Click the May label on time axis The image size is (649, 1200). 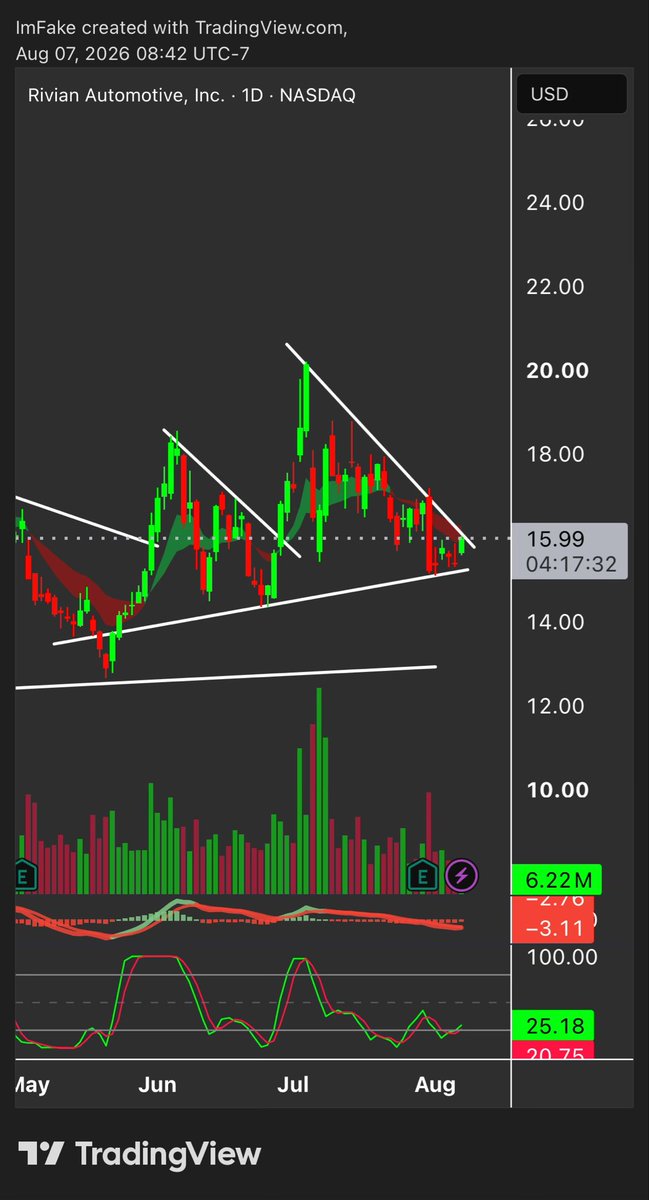pos(31,1085)
